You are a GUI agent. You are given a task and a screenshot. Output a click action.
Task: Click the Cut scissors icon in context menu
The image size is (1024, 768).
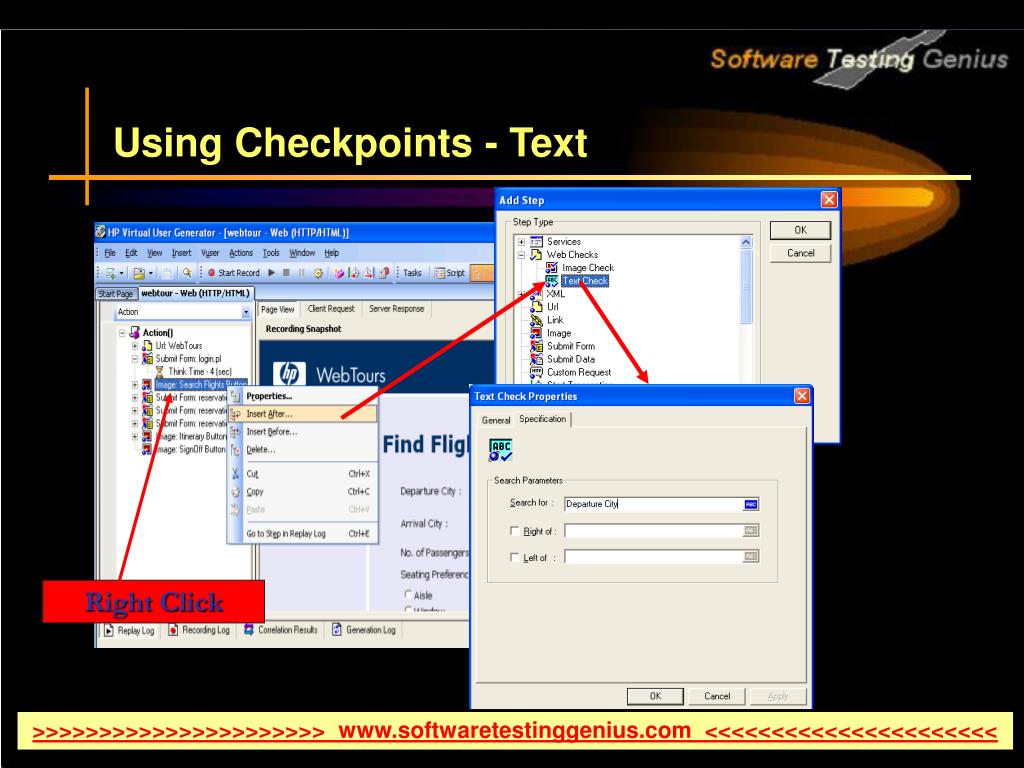click(236, 474)
